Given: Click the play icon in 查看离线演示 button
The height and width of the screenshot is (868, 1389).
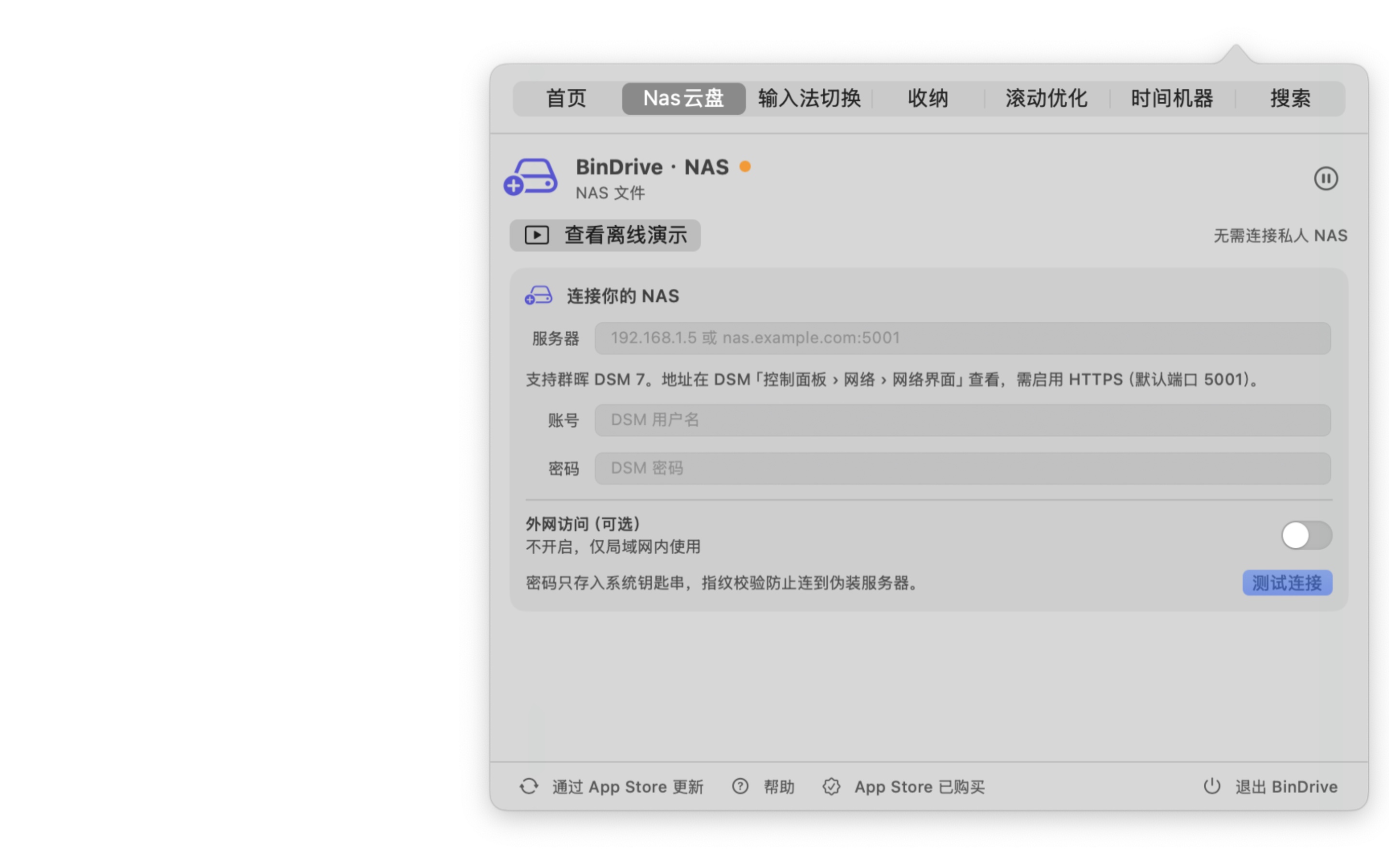Looking at the screenshot, I should click(x=537, y=235).
